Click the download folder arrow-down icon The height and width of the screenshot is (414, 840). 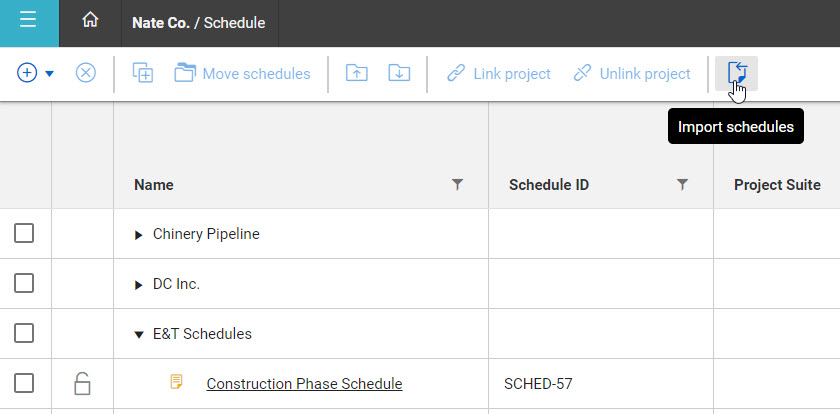point(398,73)
